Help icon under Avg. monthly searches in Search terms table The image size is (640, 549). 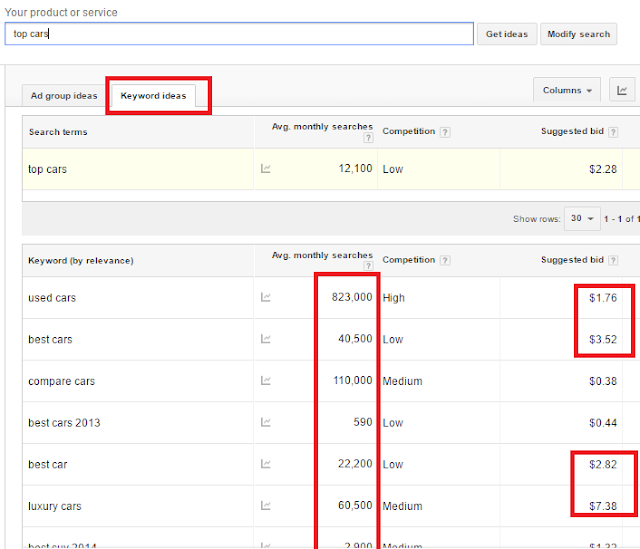point(368,138)
